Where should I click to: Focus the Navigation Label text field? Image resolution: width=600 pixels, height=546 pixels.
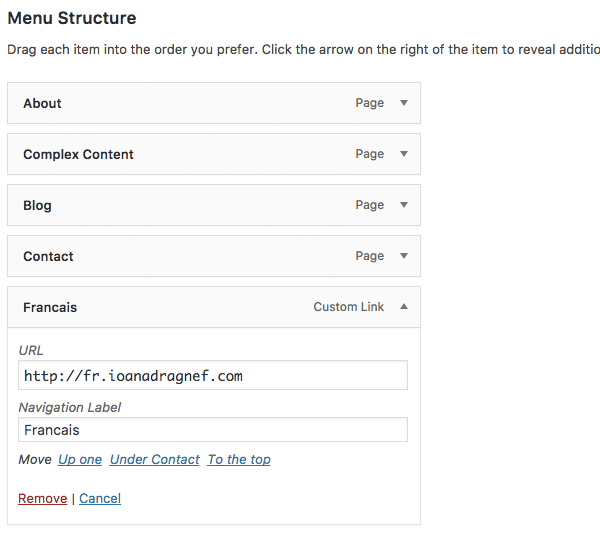point(213,430)
